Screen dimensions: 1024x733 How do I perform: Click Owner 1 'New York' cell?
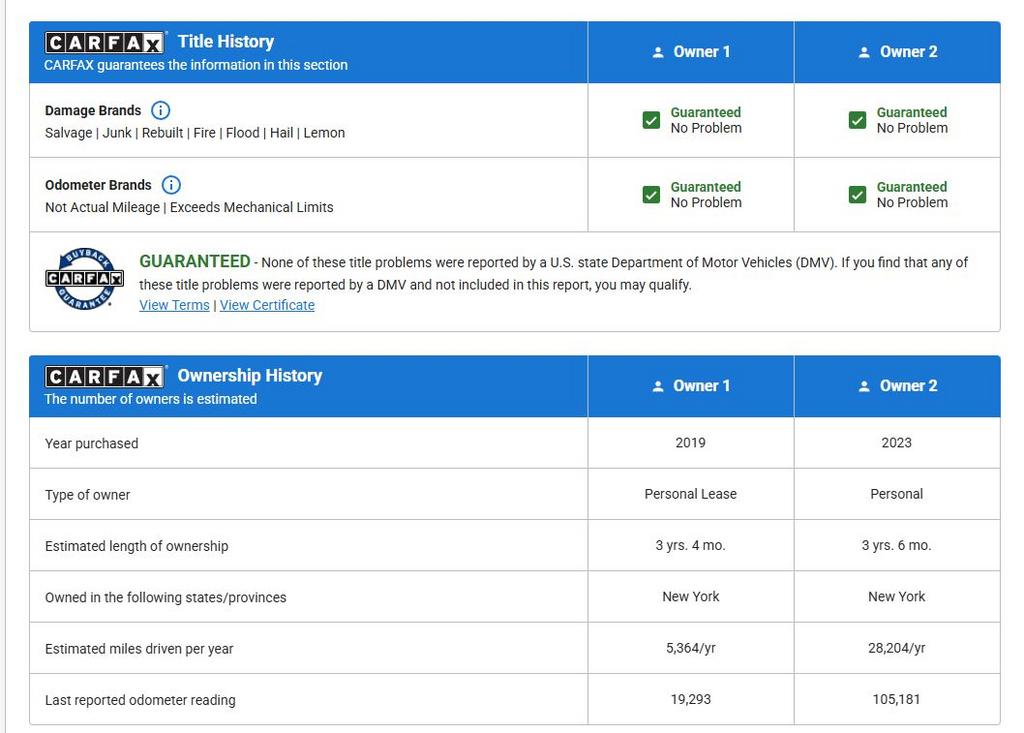pyautogui.click(x=690, y=596)
